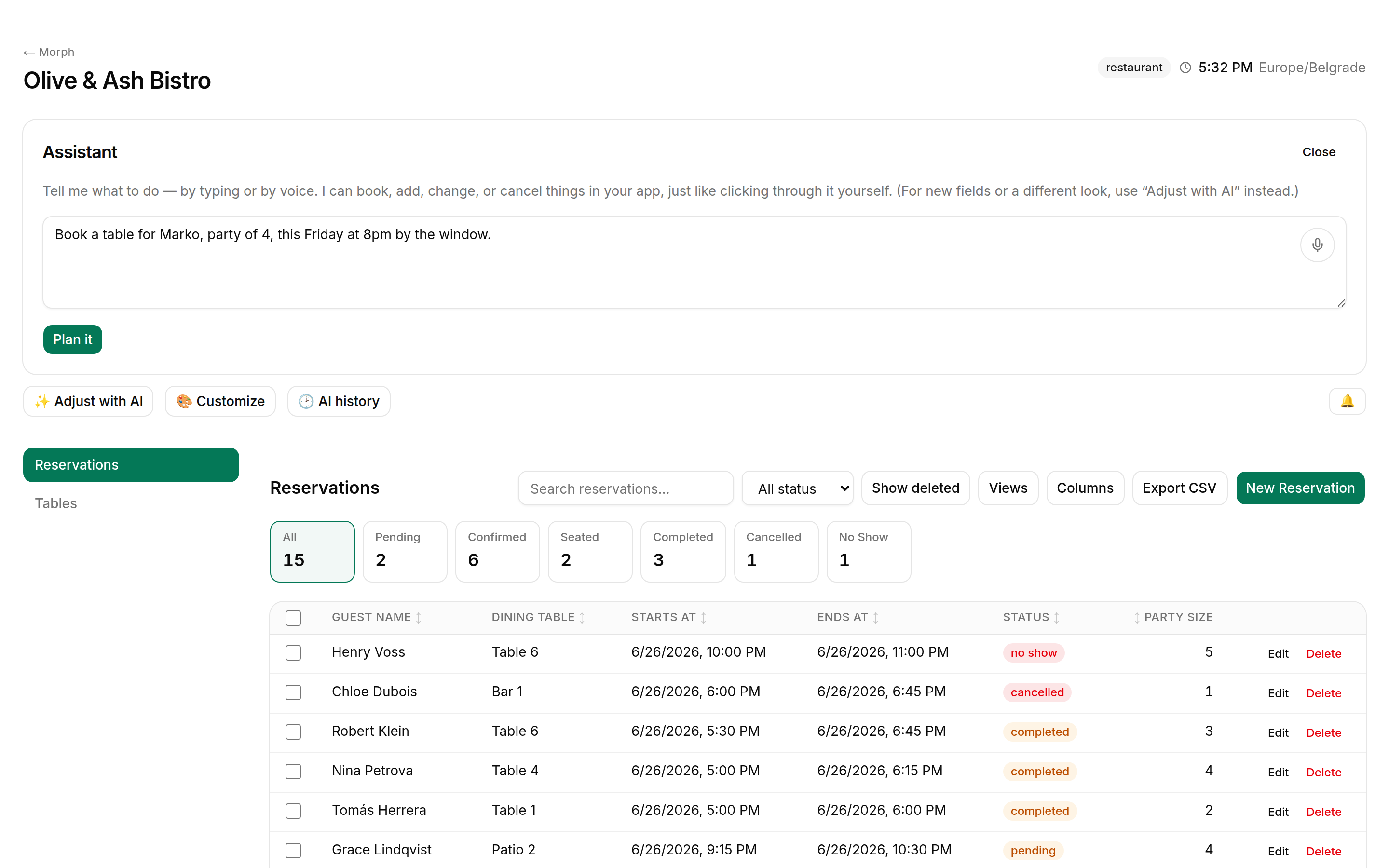
Task: Open the Customize button
Action: (x=220, y=401)
